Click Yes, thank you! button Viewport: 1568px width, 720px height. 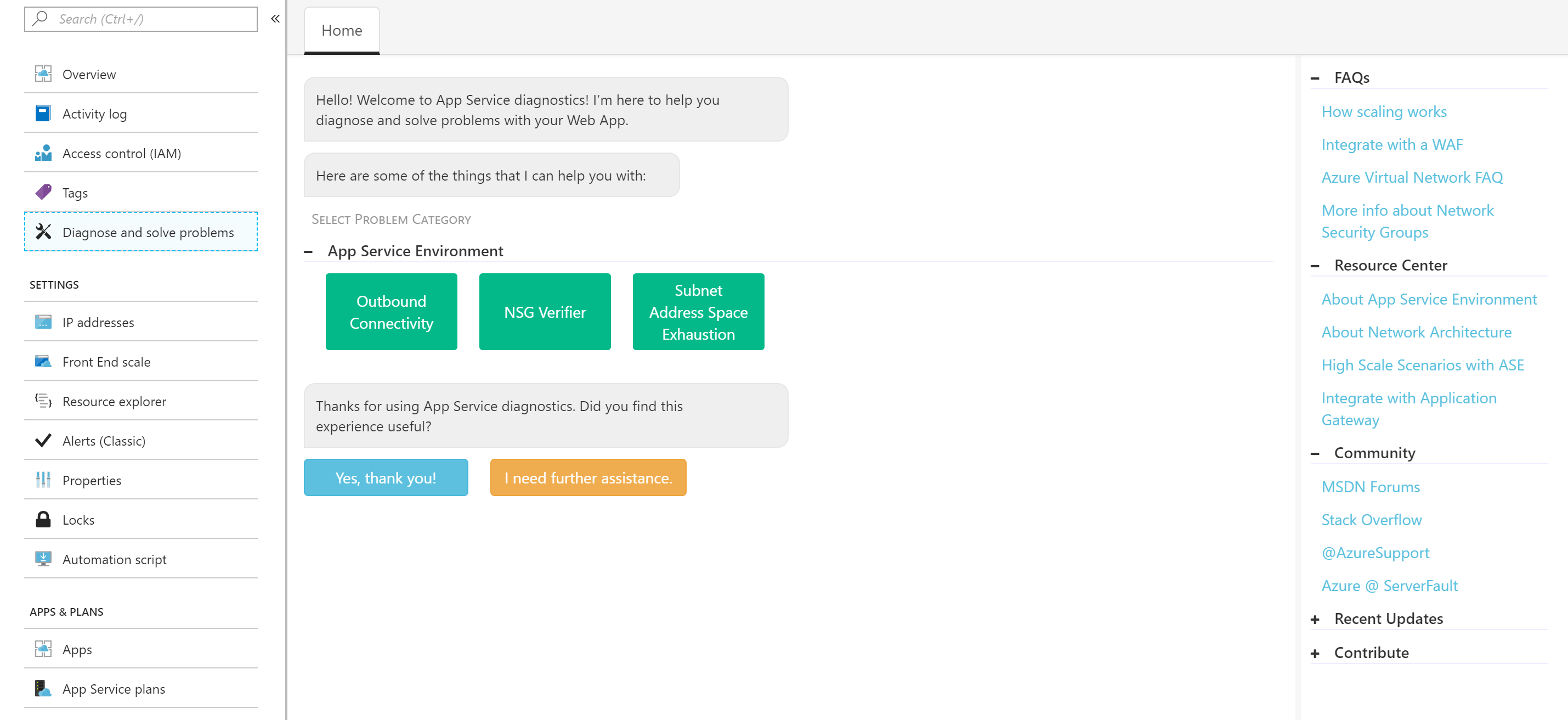[386, 478]
